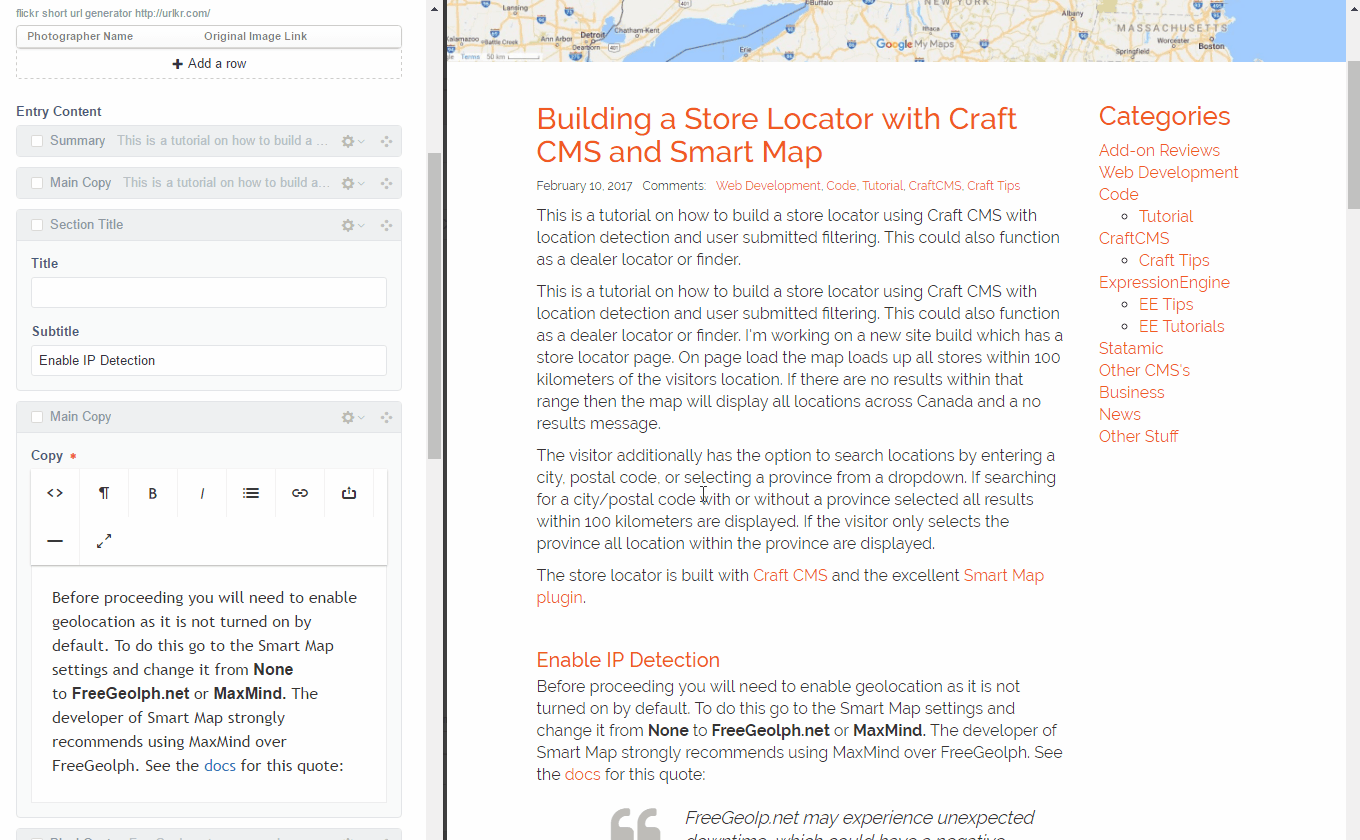The height and width of the screenshot is (840, 1360).
Task: Click the Google My Maps logo on map
Action: pyautogui.click(x=914, y=44)
